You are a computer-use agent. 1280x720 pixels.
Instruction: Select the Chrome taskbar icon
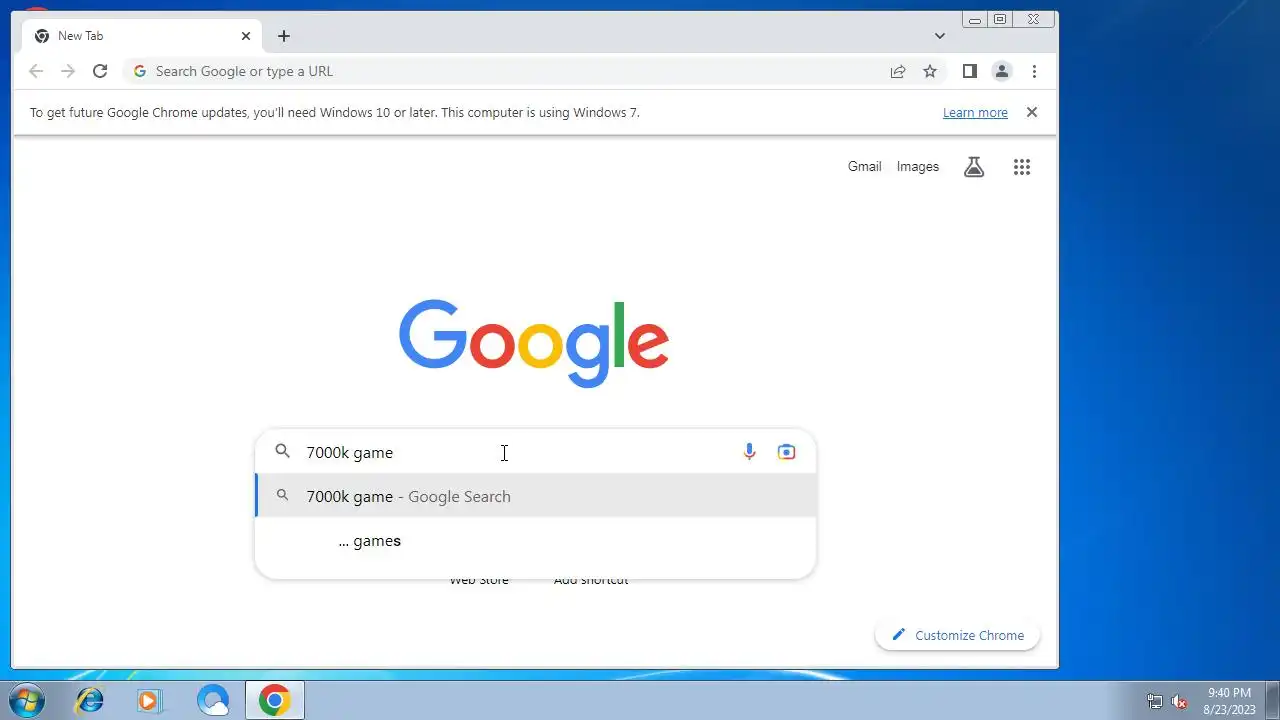click(x=275, y=700)
